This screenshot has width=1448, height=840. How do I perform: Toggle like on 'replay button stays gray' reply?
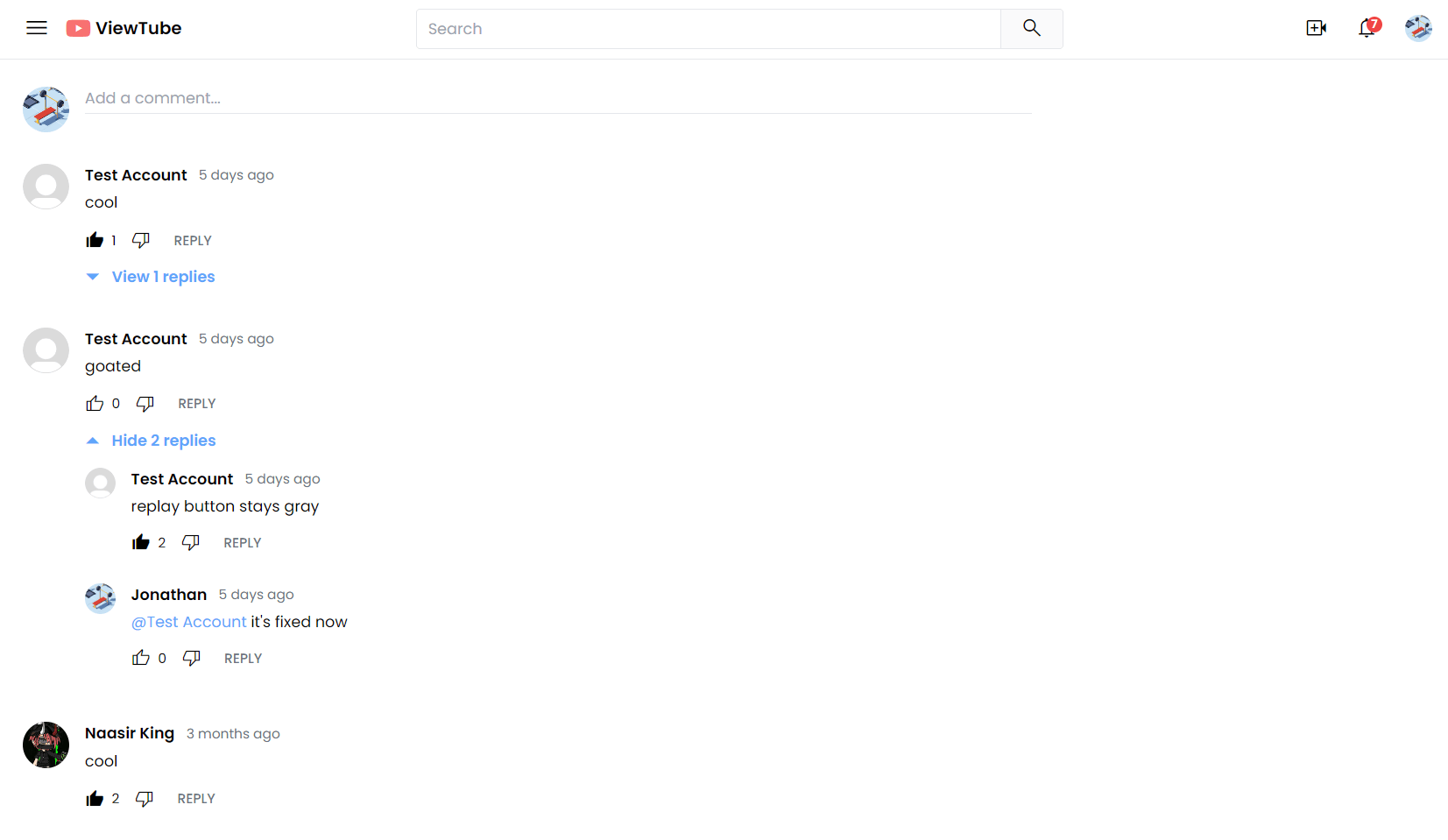tap(141, 543)
